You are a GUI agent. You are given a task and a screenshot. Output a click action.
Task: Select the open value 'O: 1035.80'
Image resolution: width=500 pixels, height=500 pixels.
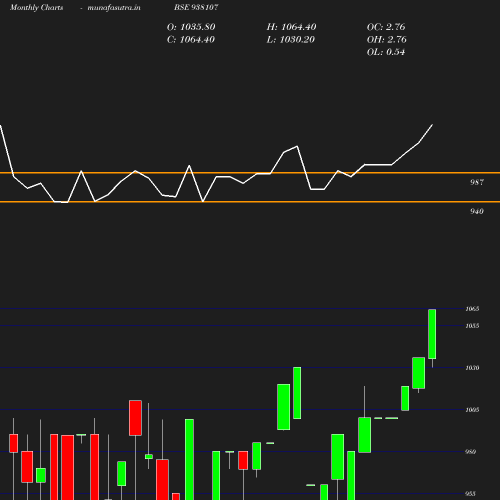pyautogui.click(x=191, y=27)
